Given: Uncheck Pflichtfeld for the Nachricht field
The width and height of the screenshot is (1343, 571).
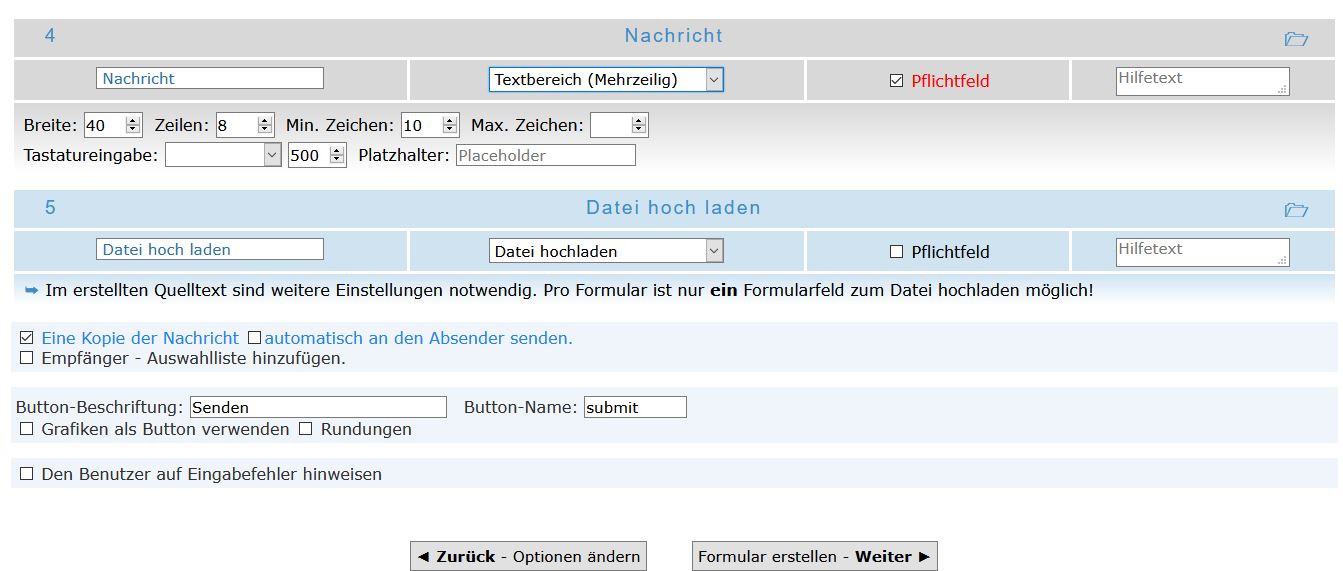Looking at the screenshot, I should click(896, 81).
